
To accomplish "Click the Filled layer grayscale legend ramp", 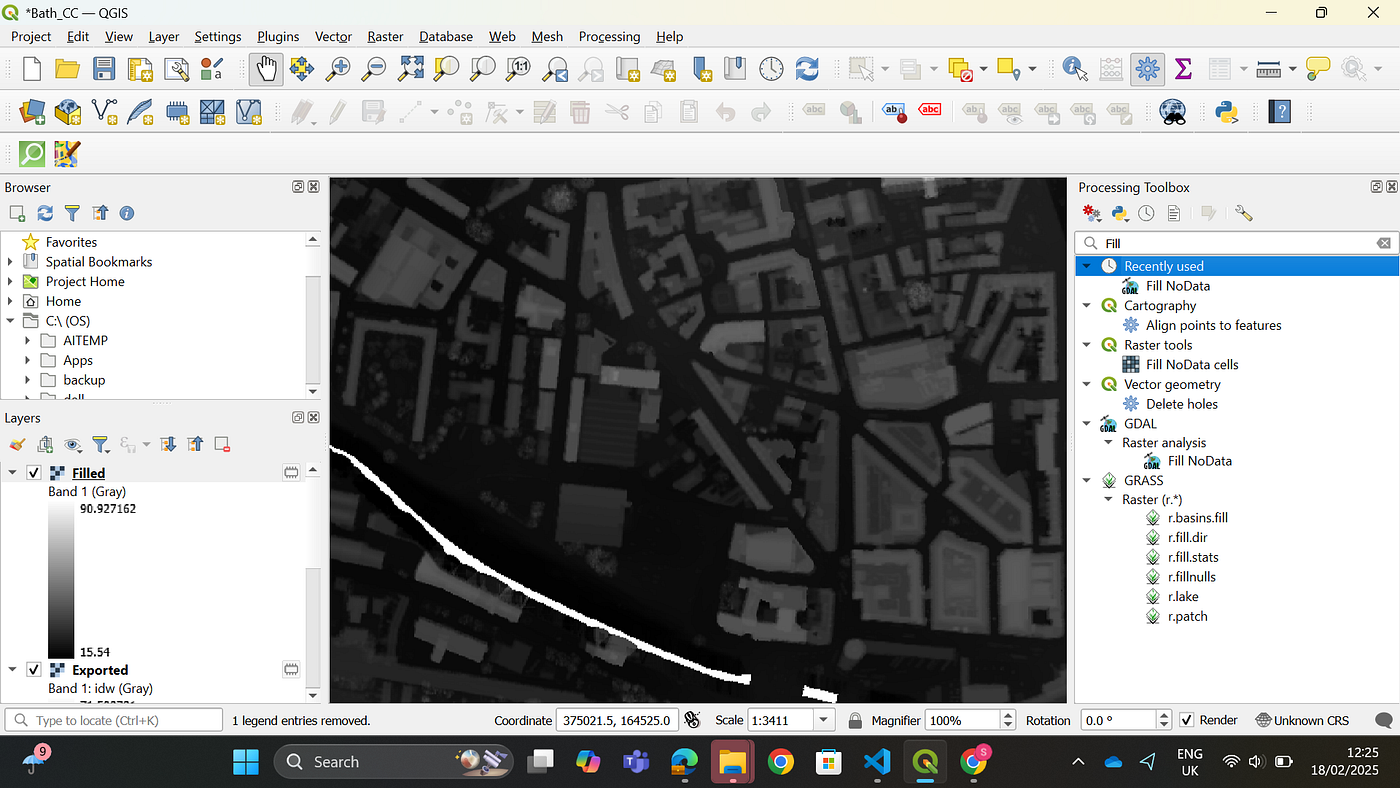I will 60,580.
